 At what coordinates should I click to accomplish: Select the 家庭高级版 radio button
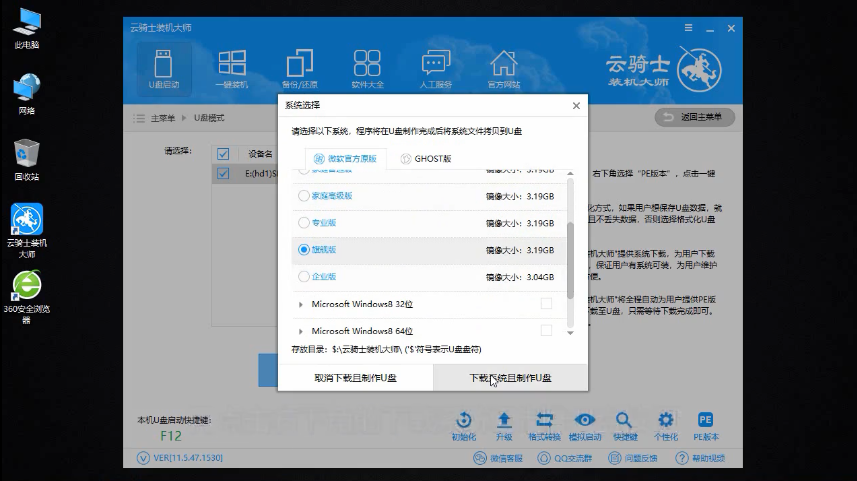303,196
